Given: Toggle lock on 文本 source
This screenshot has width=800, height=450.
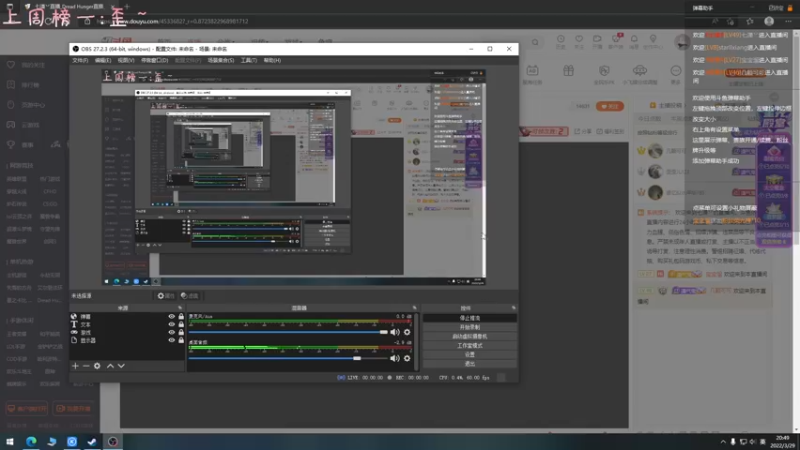Looking at the screenshot, I should (x=181, y=324).
